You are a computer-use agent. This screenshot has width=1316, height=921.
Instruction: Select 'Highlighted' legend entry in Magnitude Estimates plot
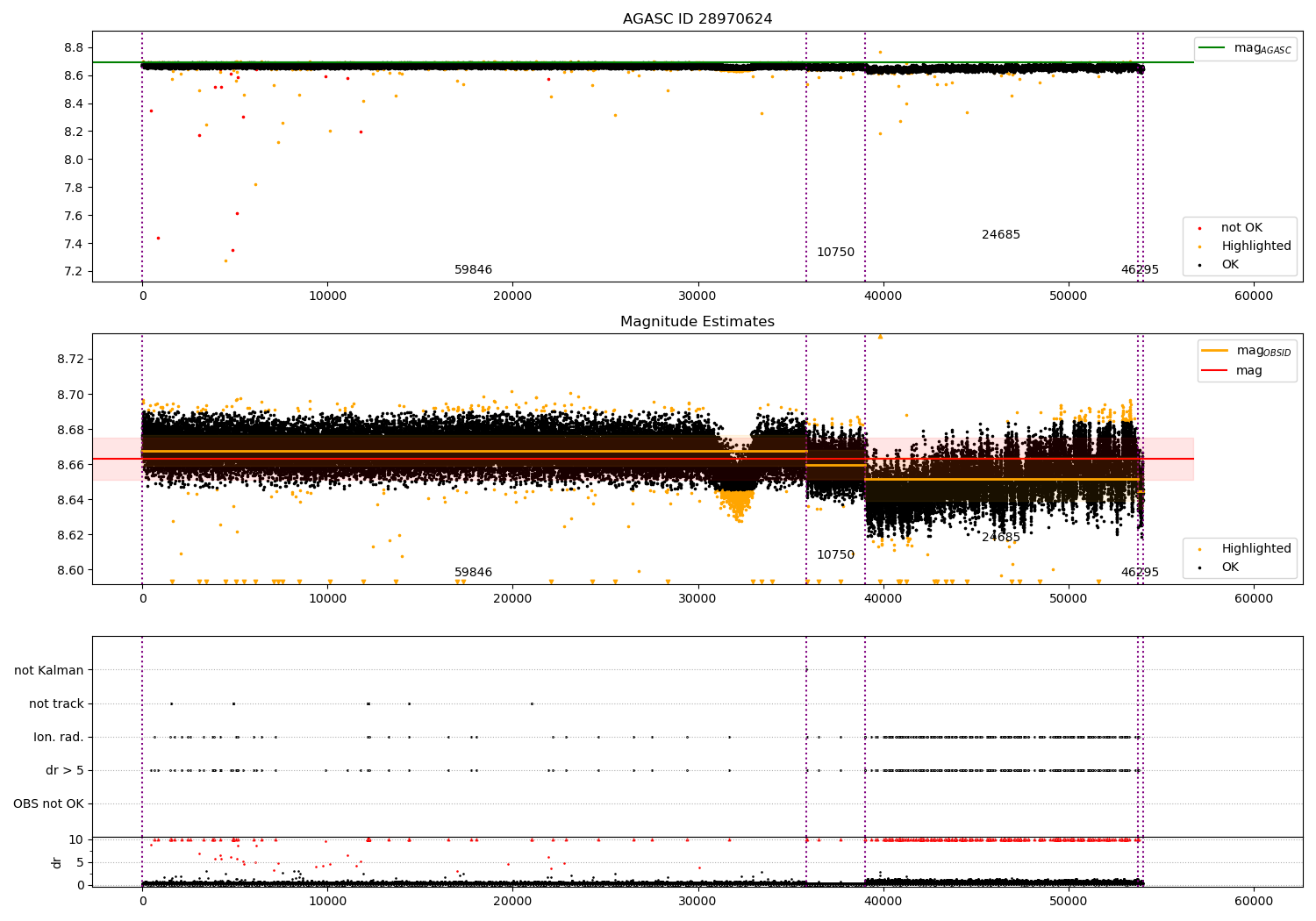(x=1256, y=549)
